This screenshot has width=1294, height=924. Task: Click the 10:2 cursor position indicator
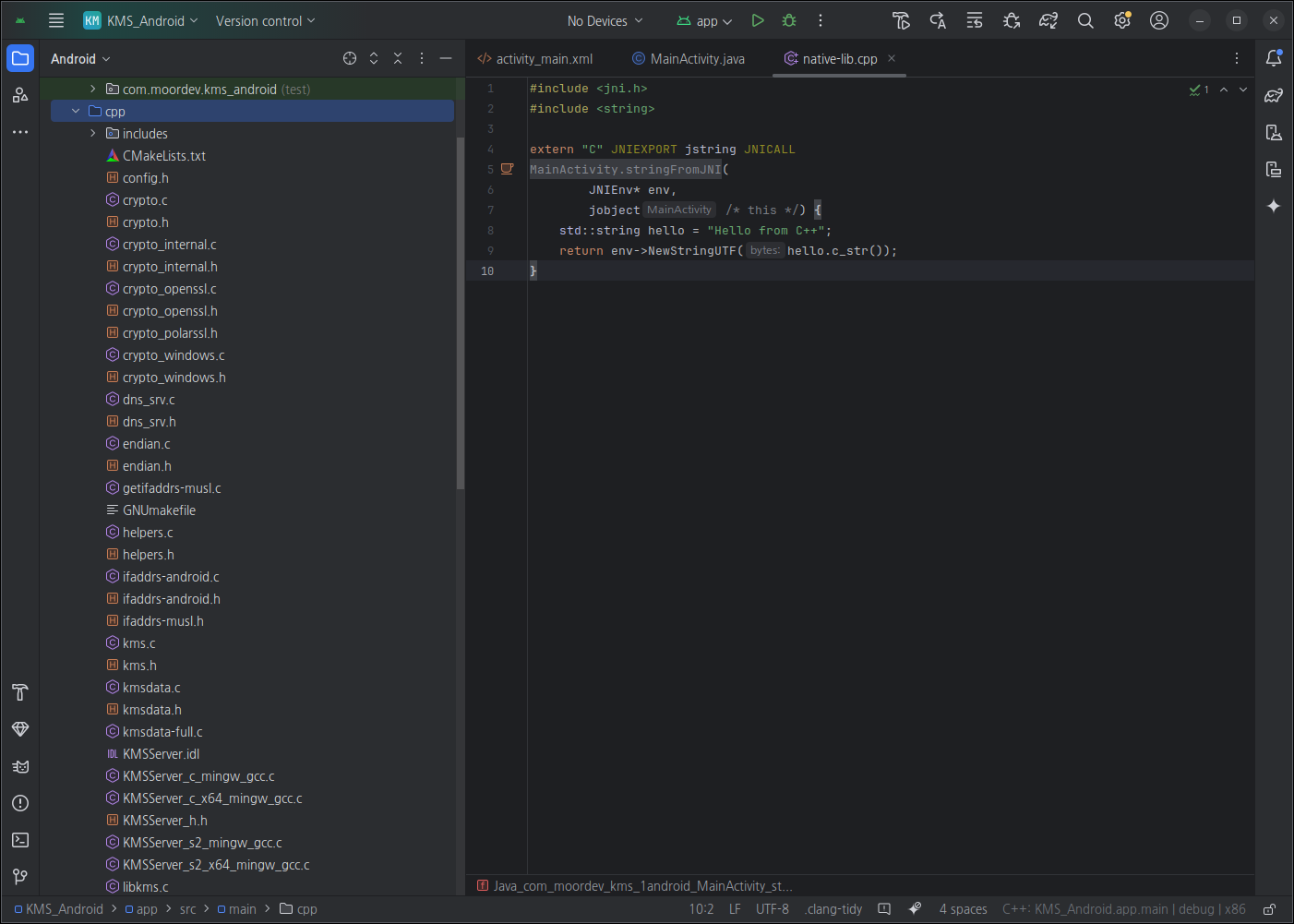[x=701, y=909]
